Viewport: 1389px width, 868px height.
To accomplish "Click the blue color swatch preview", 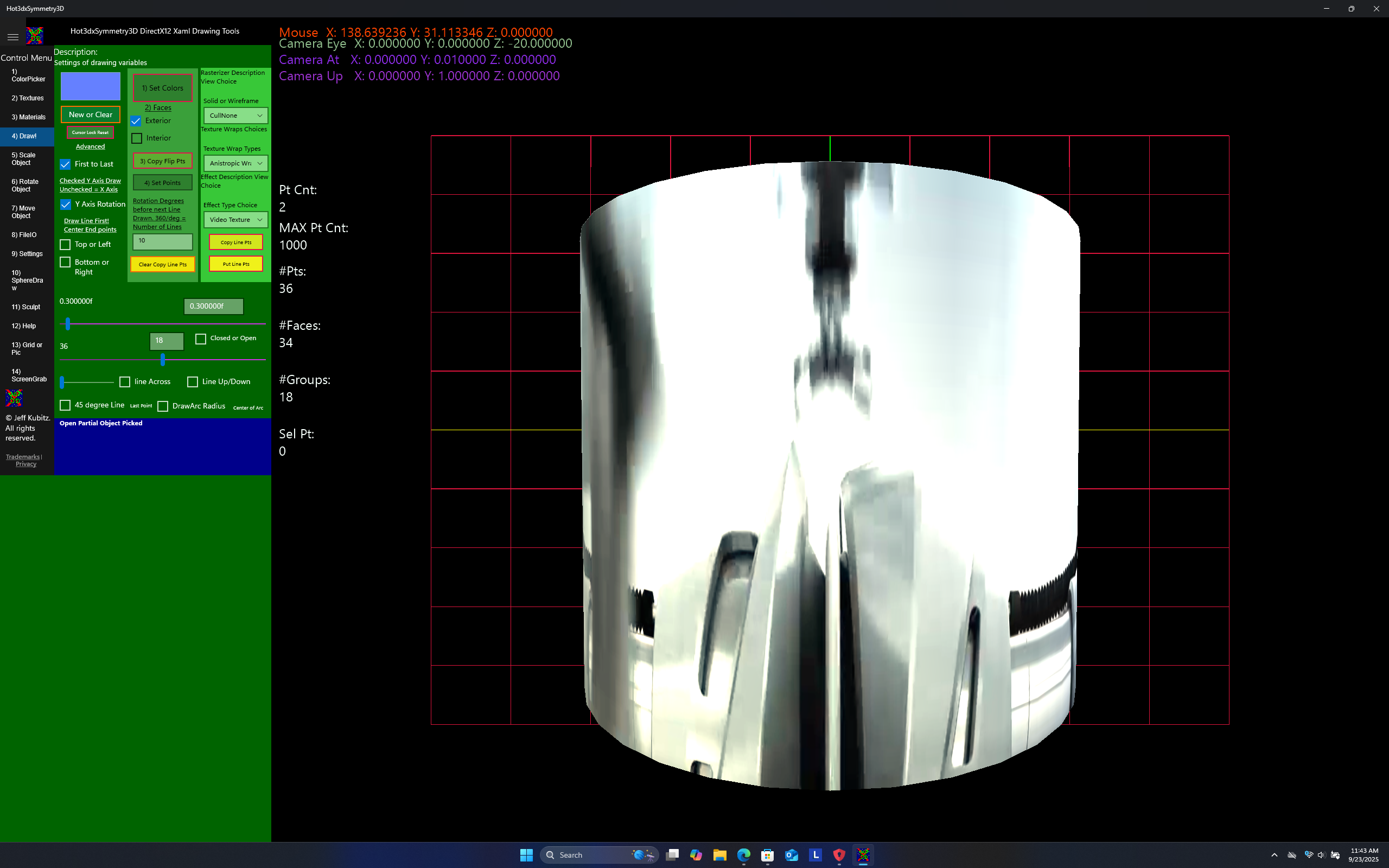I will 91,86.
